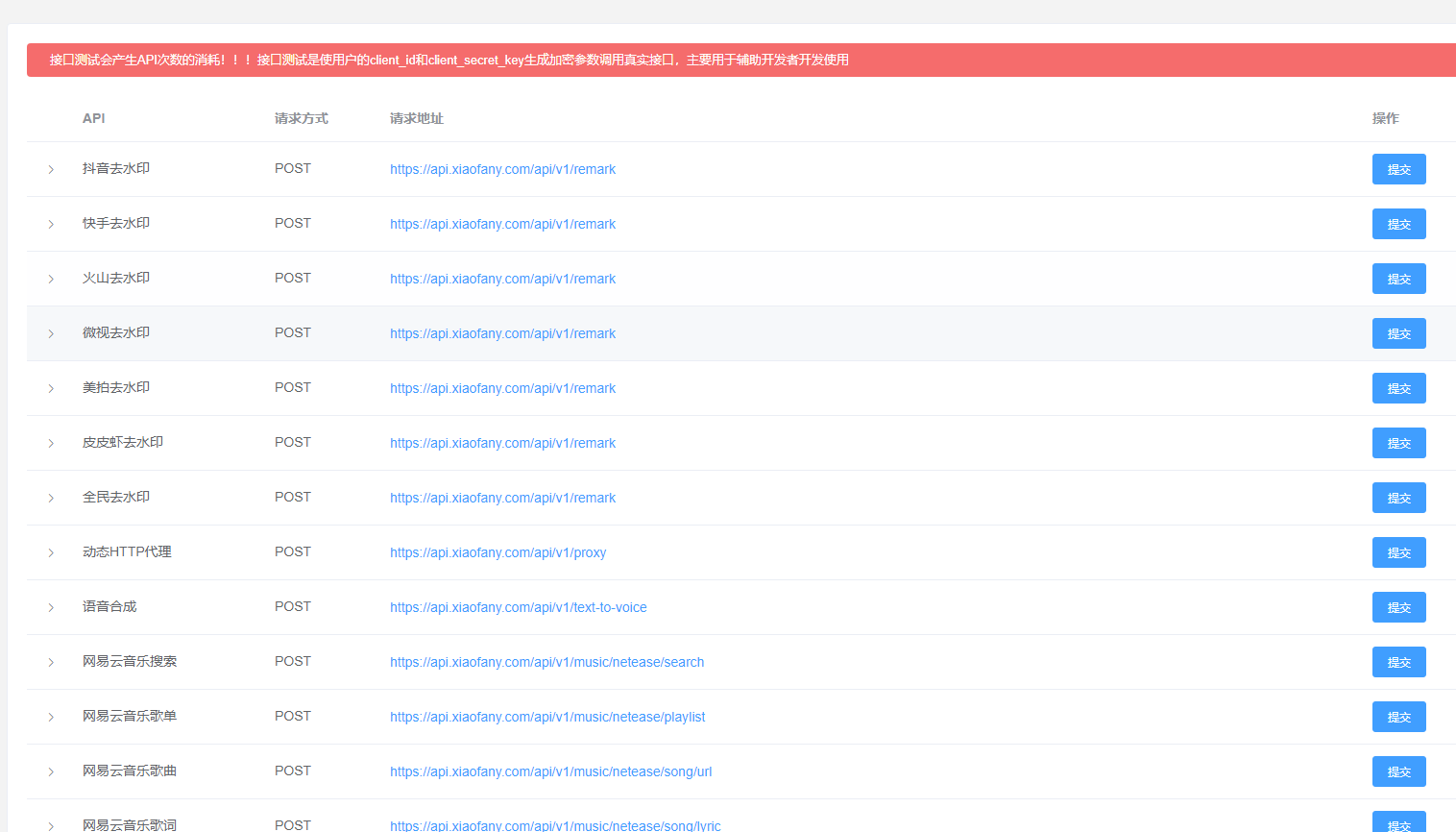The height and width of the screenshot is (832, 1456).
Task: Open the music/netease/song/url link
Action: (550, 771)
